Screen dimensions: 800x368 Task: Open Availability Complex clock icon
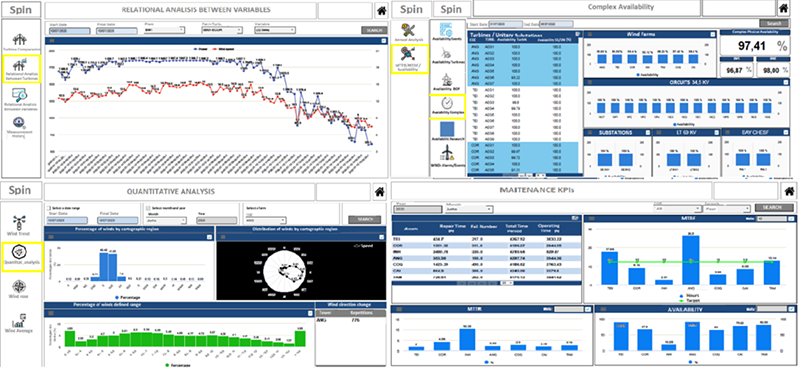point(447,104)
